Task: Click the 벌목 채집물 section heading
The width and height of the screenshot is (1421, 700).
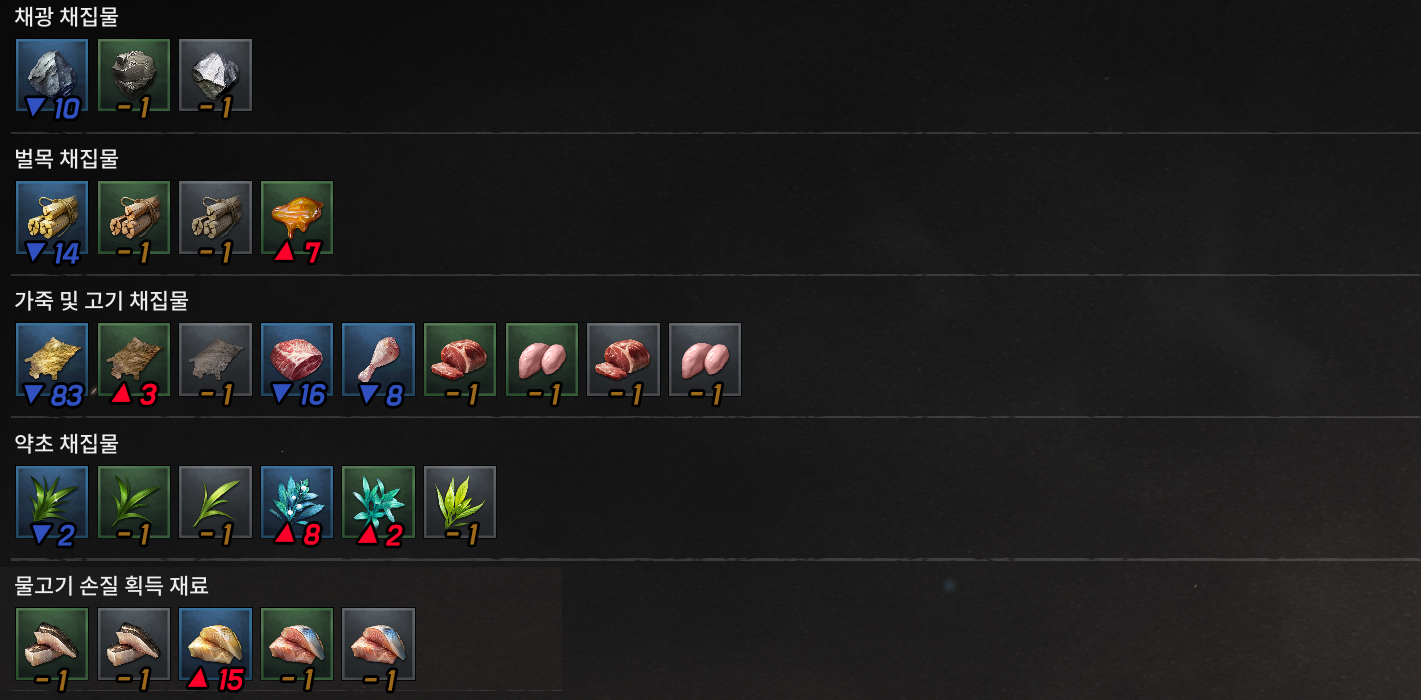Action: click(67, 158)
